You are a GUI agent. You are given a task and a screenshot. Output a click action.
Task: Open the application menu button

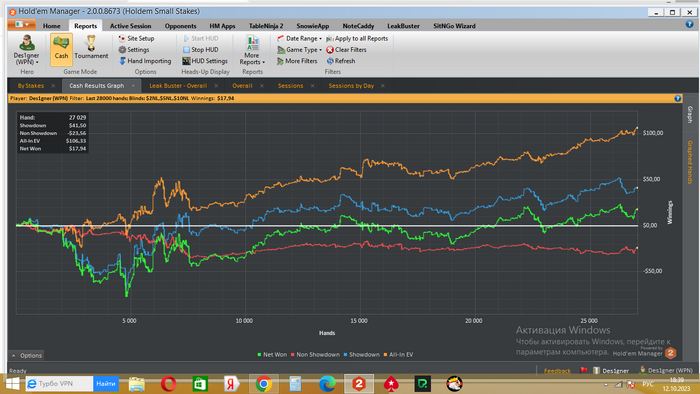click(21, 25)
